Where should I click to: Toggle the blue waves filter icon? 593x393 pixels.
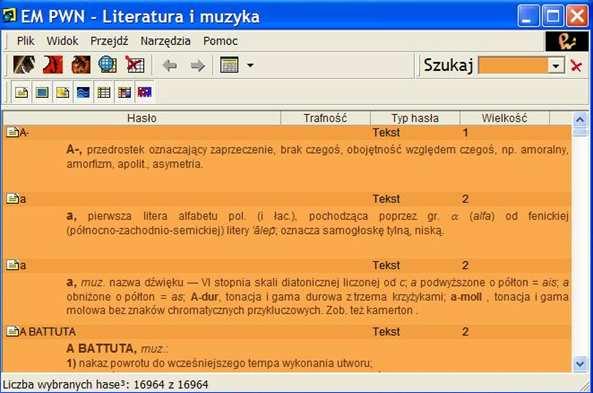click(x=83, y=92)
